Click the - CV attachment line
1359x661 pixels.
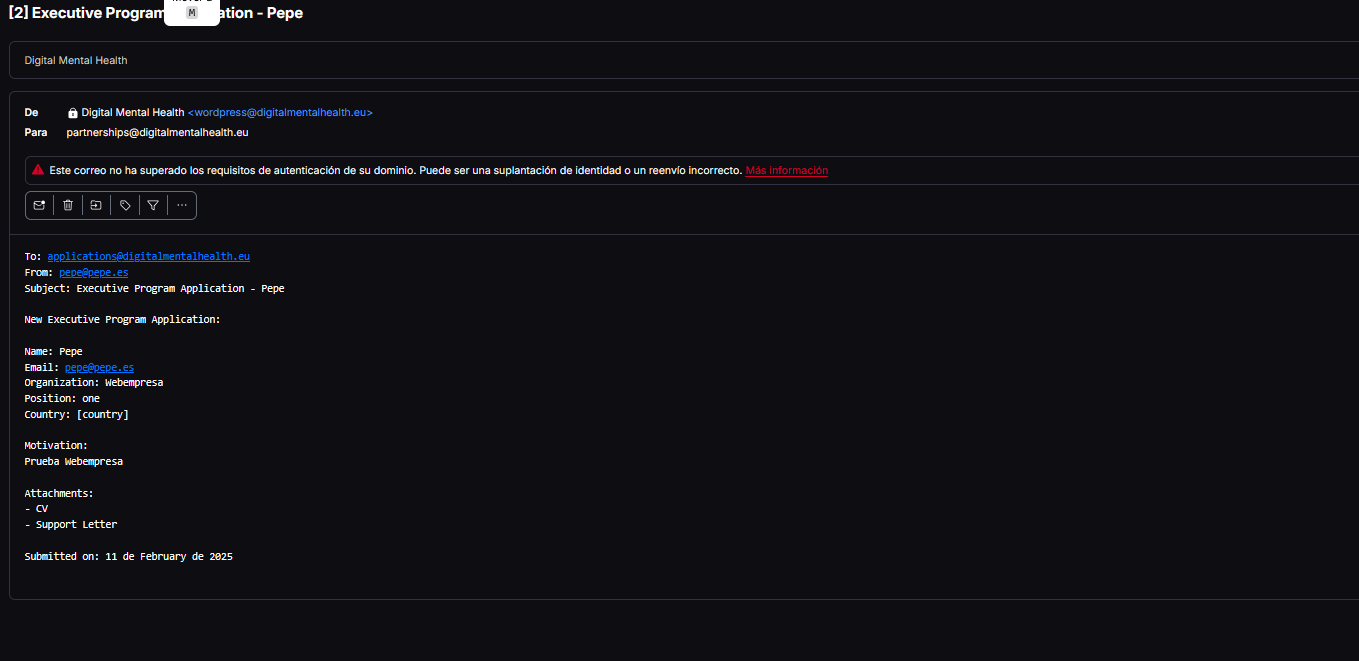pos(36,509)
